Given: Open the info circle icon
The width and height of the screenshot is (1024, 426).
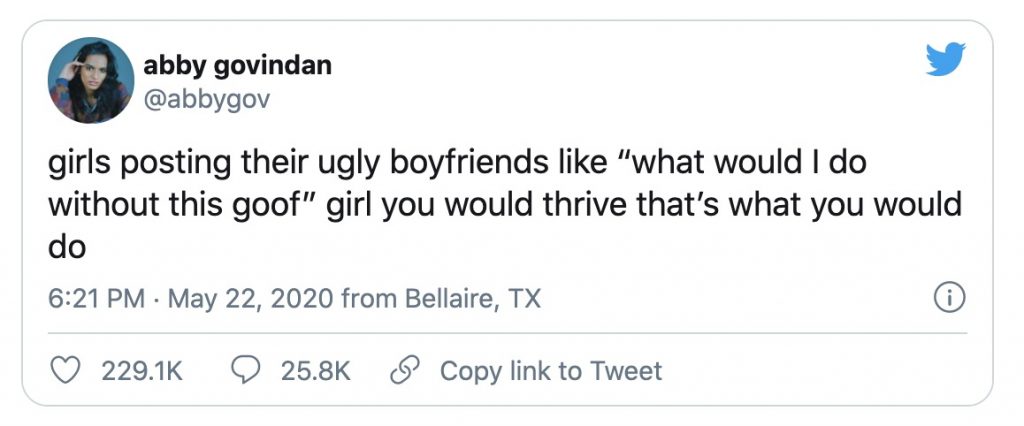Looking at the screenshot, I should [947, 298].
